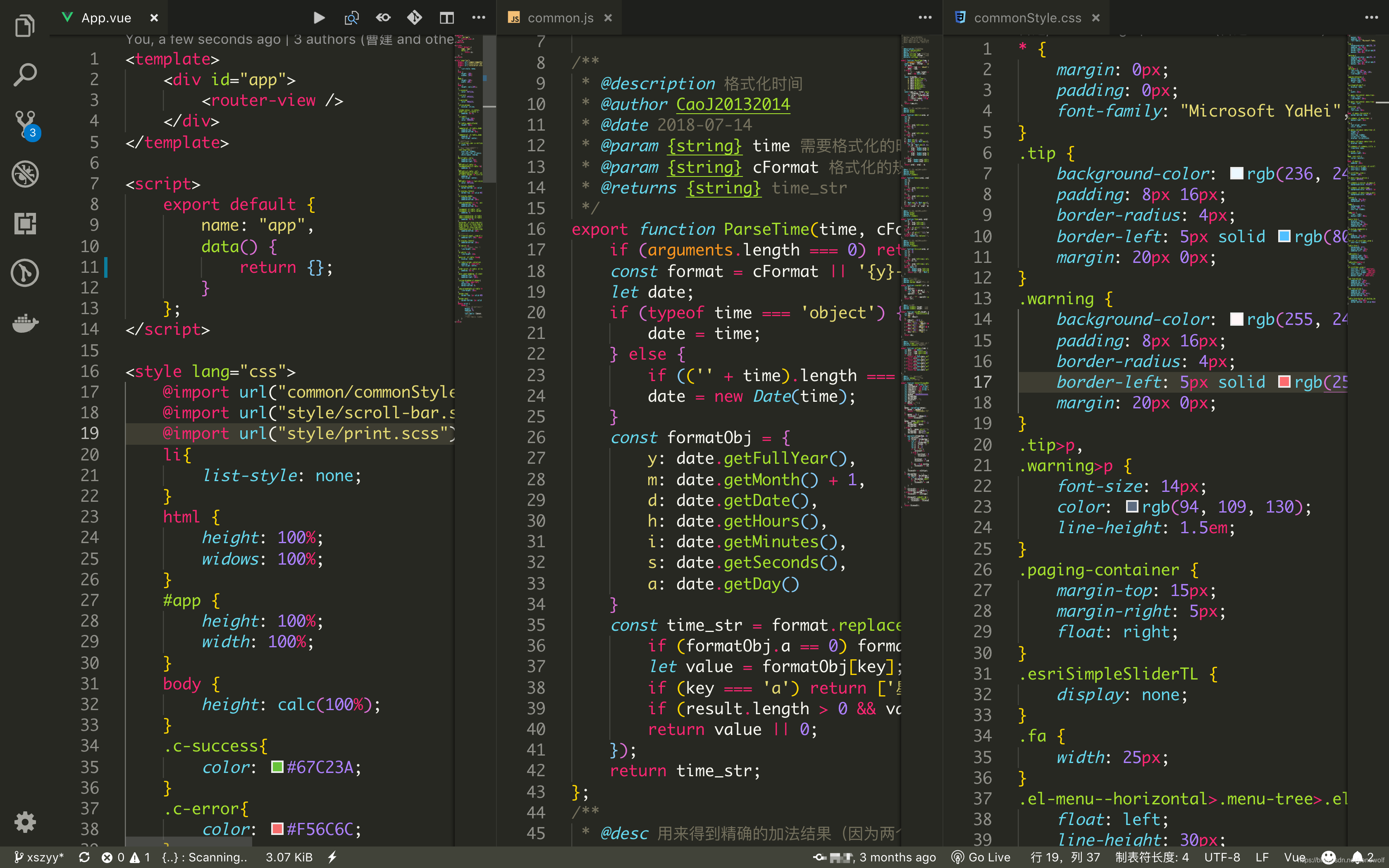Open More Actions menu for App.vue group

[479, 18]
